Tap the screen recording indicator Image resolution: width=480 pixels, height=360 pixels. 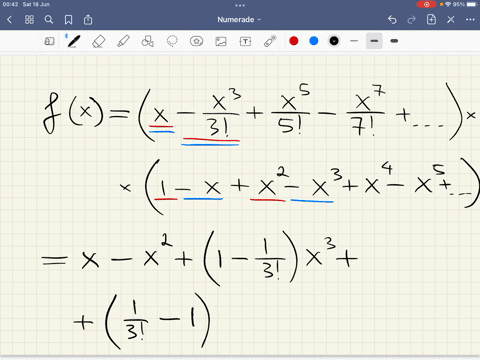tap(426, 4)
